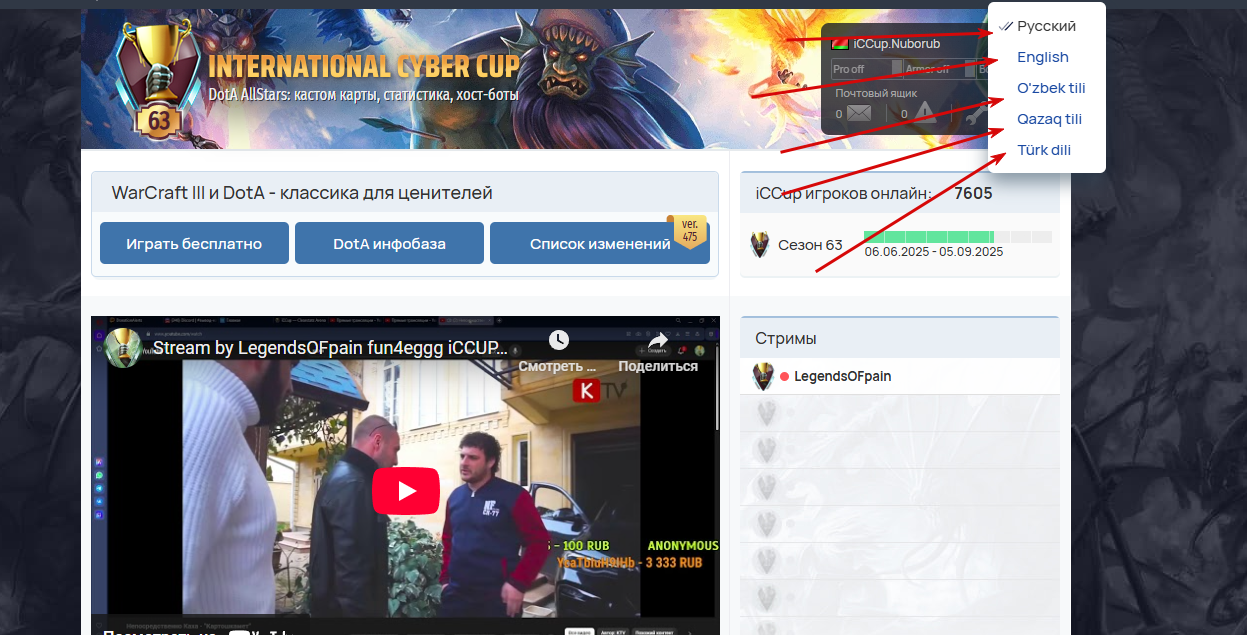Click the season 63 trophy badge logo
The image size is (1247, 635).
pos(159,78)
